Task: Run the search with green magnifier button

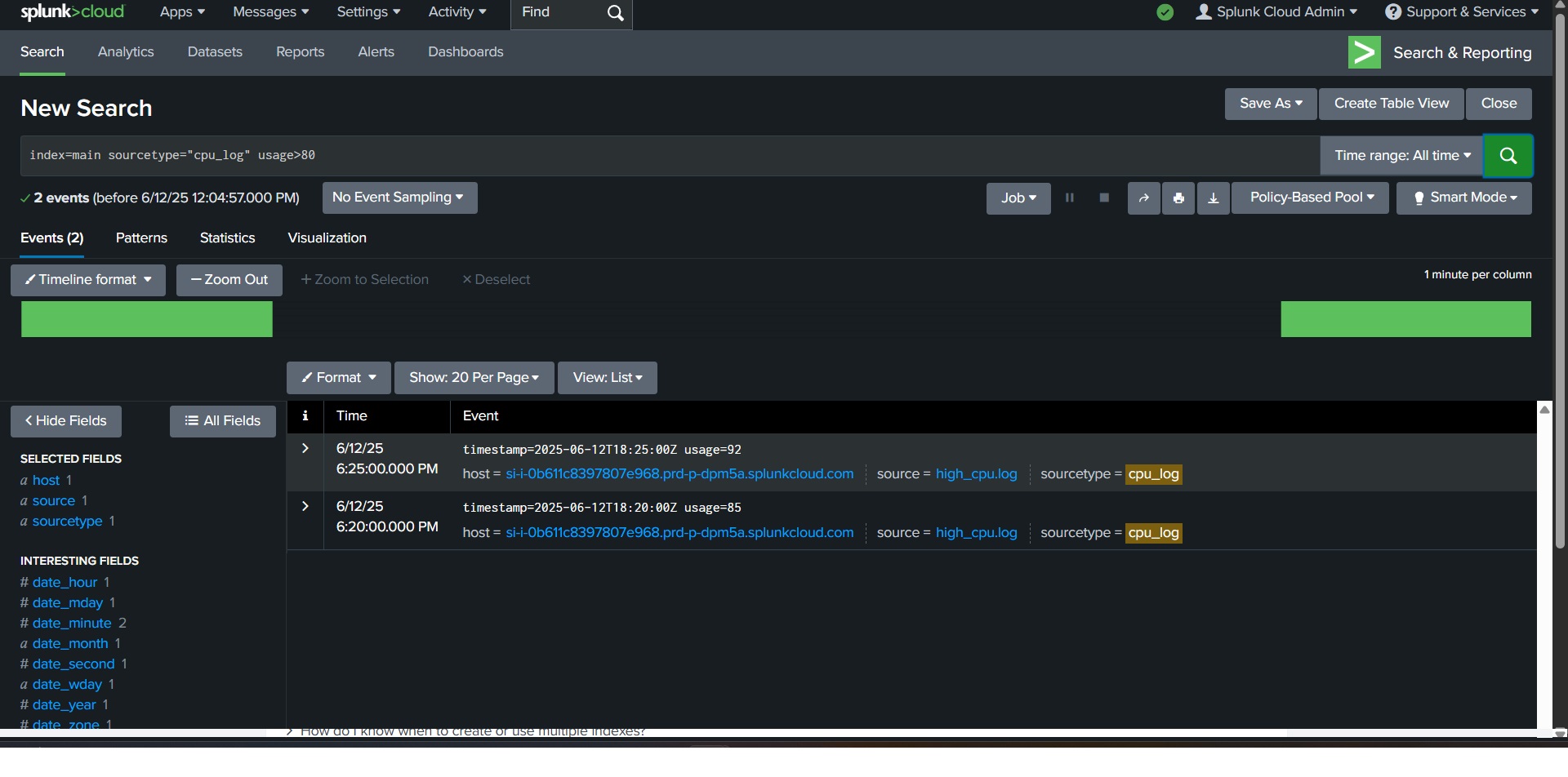Action: pyautogui.click(x=1508, y=156)
